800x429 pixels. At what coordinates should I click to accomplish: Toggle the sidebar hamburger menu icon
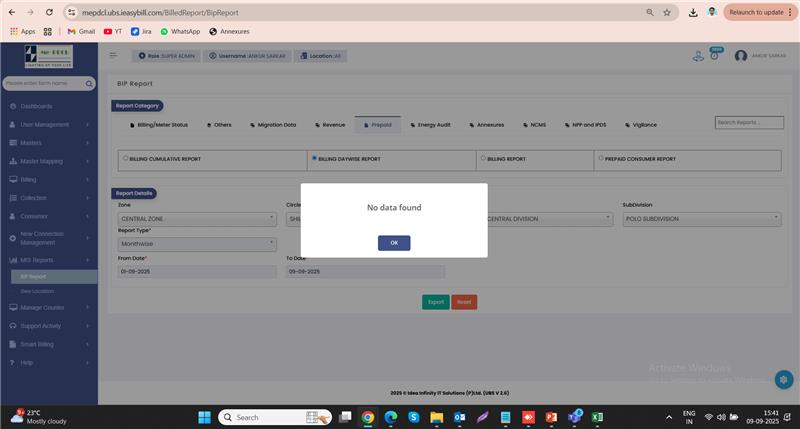click(x=113, y=55)
